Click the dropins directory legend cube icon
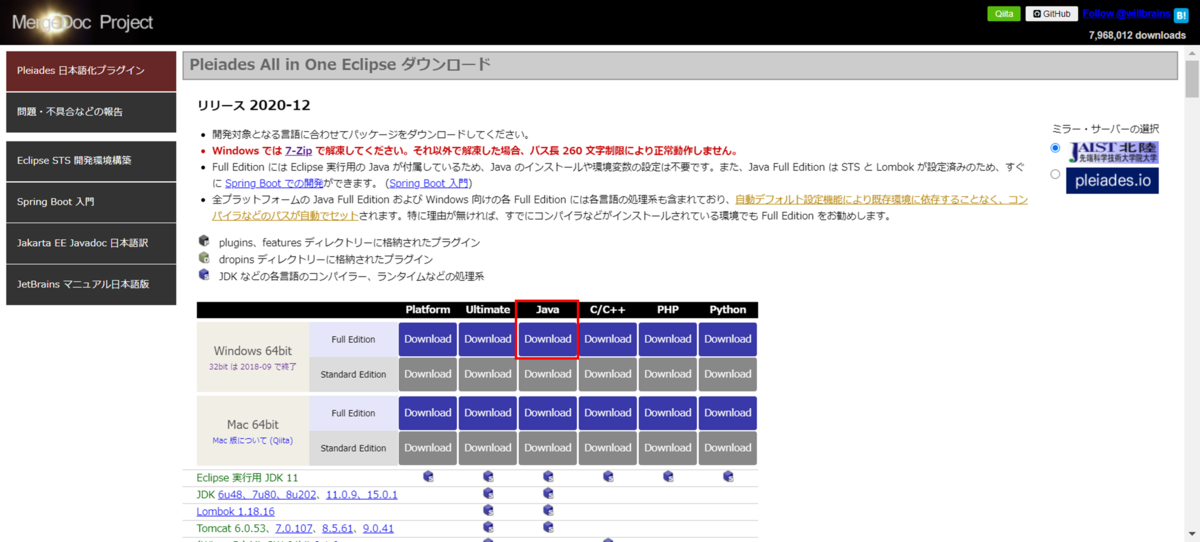1200x542 pixels. click(204, 258)
